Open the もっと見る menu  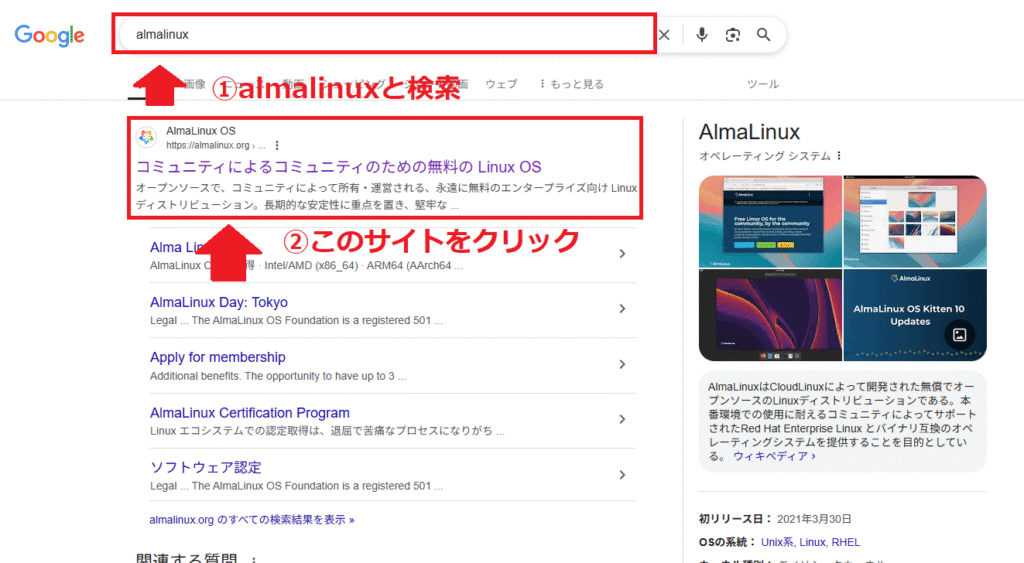[571, 84]
